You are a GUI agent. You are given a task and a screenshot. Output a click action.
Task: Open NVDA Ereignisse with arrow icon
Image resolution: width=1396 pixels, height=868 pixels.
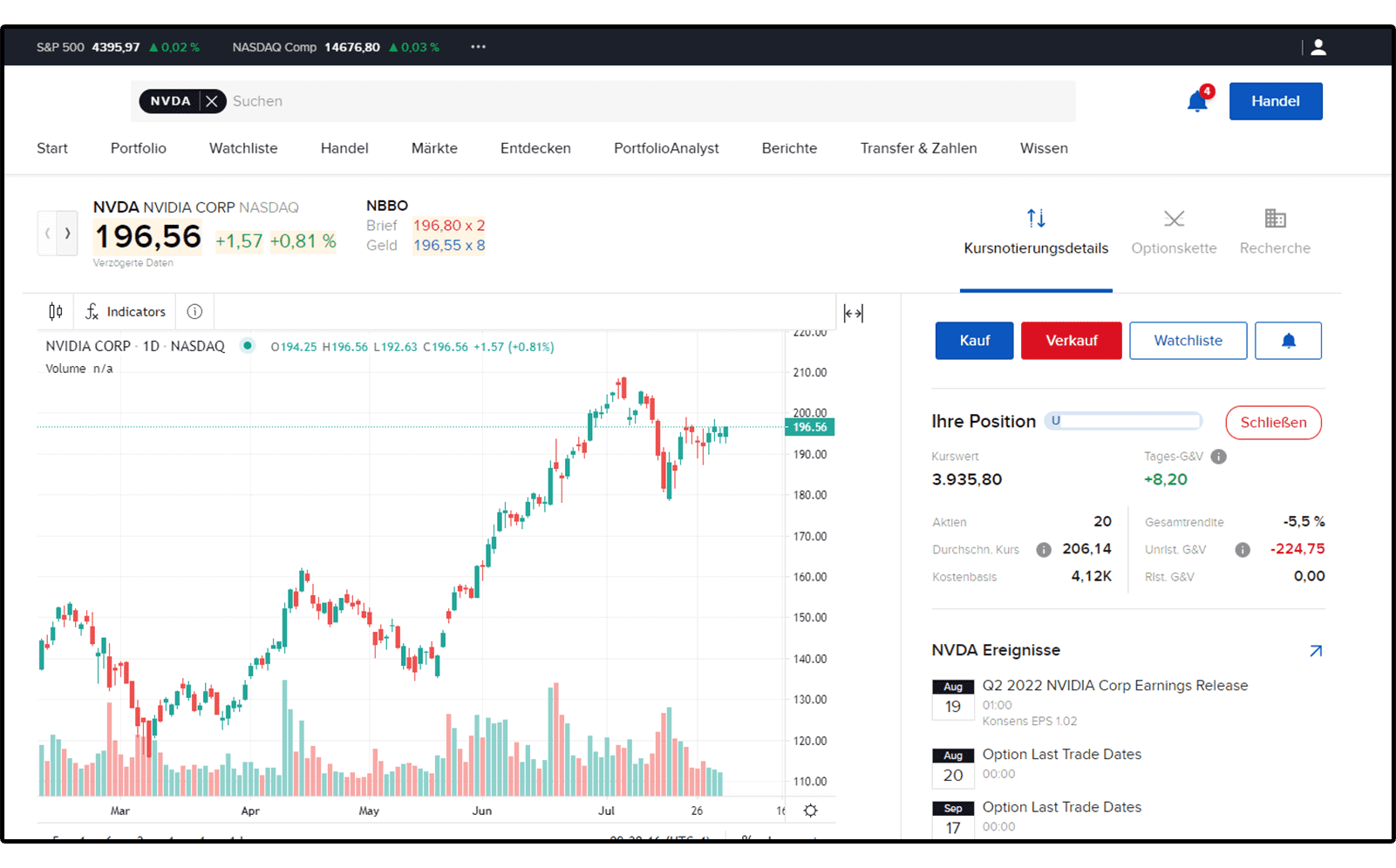[x=1316, y=651]
